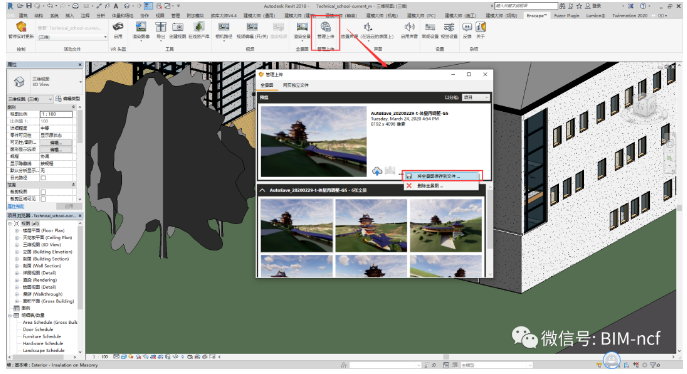Select Furniture Schedule in project browser

[42, 336]
